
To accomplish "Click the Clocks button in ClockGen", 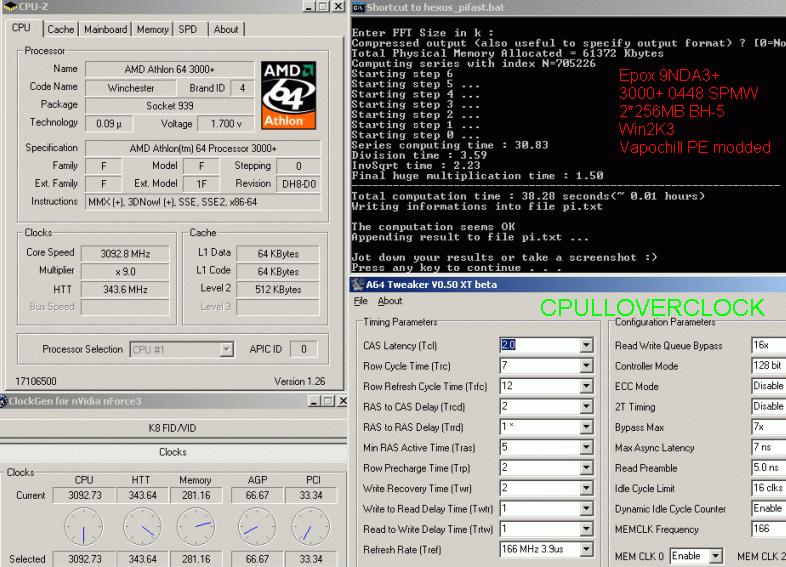I will click(173, 452).
